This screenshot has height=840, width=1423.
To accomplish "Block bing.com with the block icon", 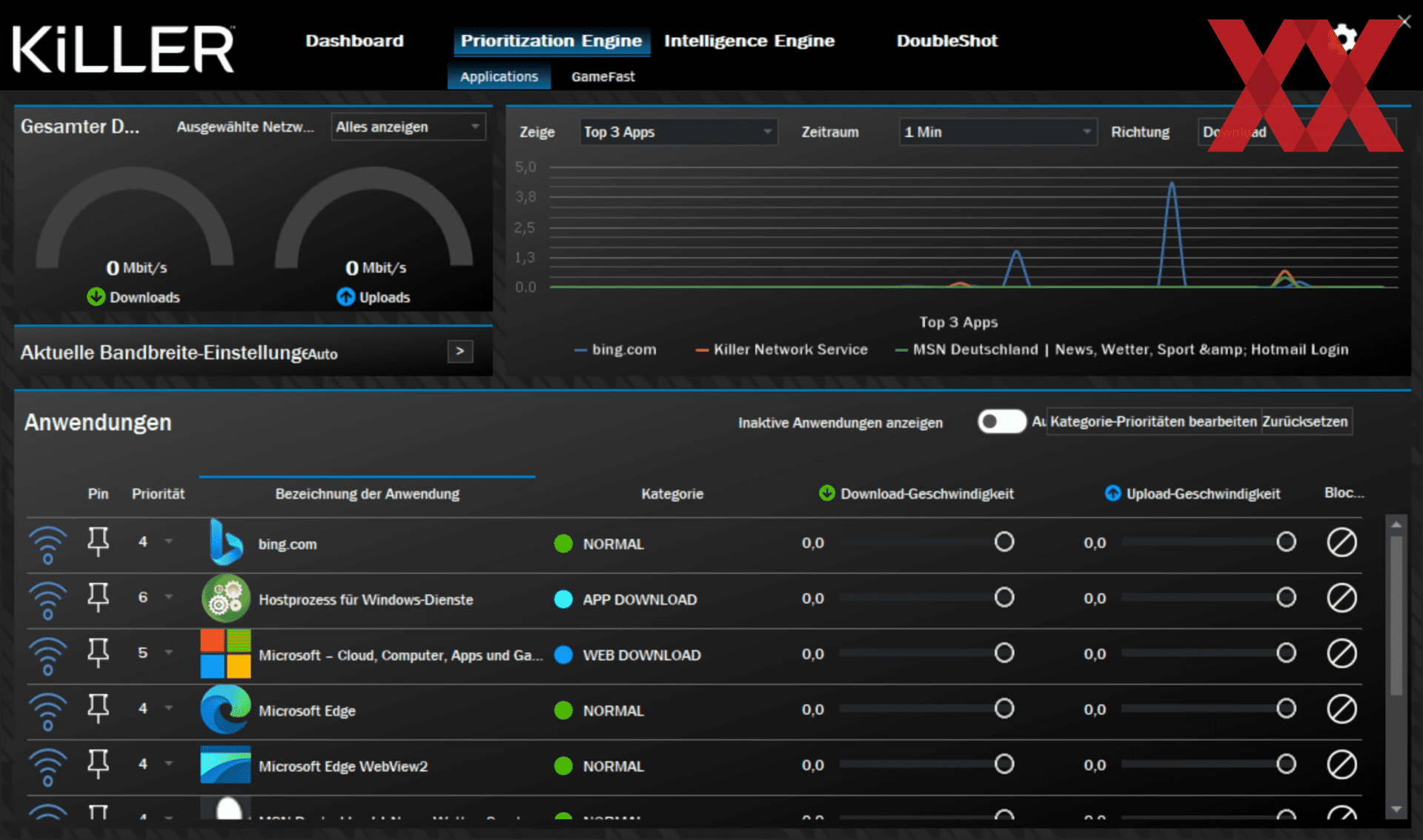I will pyautogui.click(x=1341, y=542).
